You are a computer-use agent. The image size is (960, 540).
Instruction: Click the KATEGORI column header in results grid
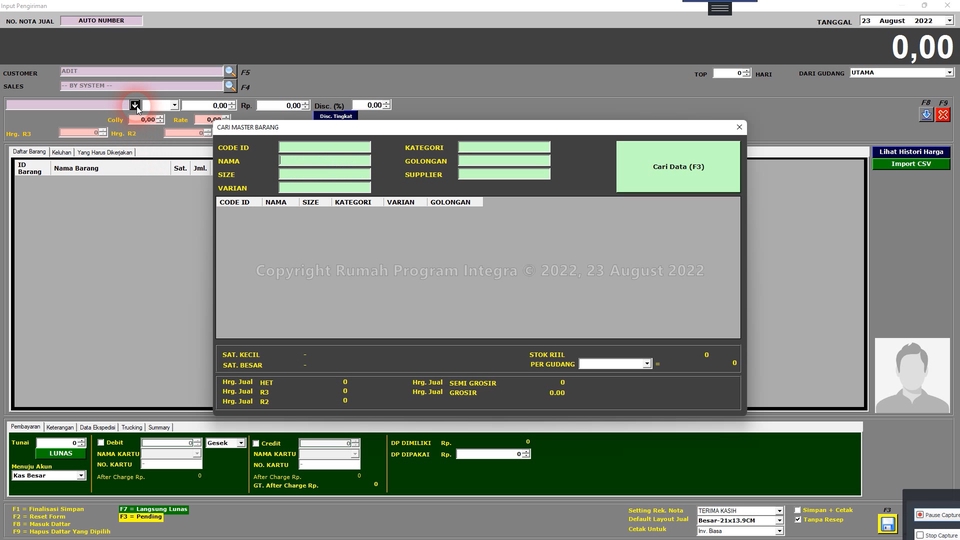[357, 202]
